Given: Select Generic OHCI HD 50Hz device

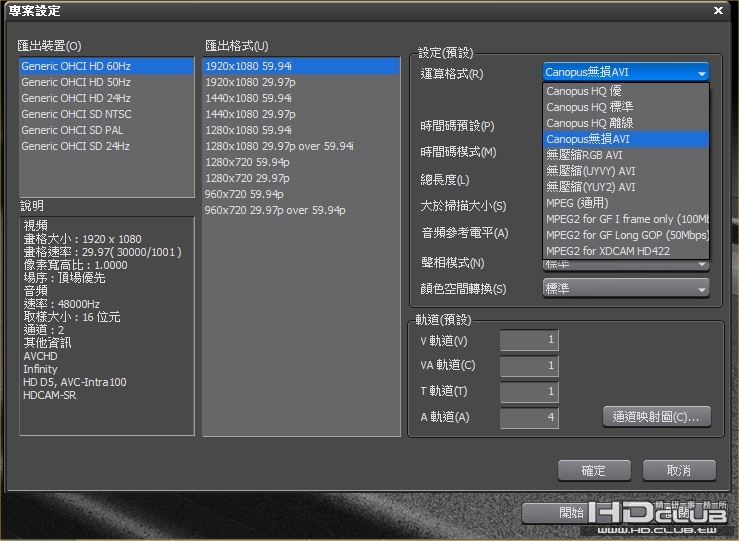Looking at the screenshot, I should point(107,82).
